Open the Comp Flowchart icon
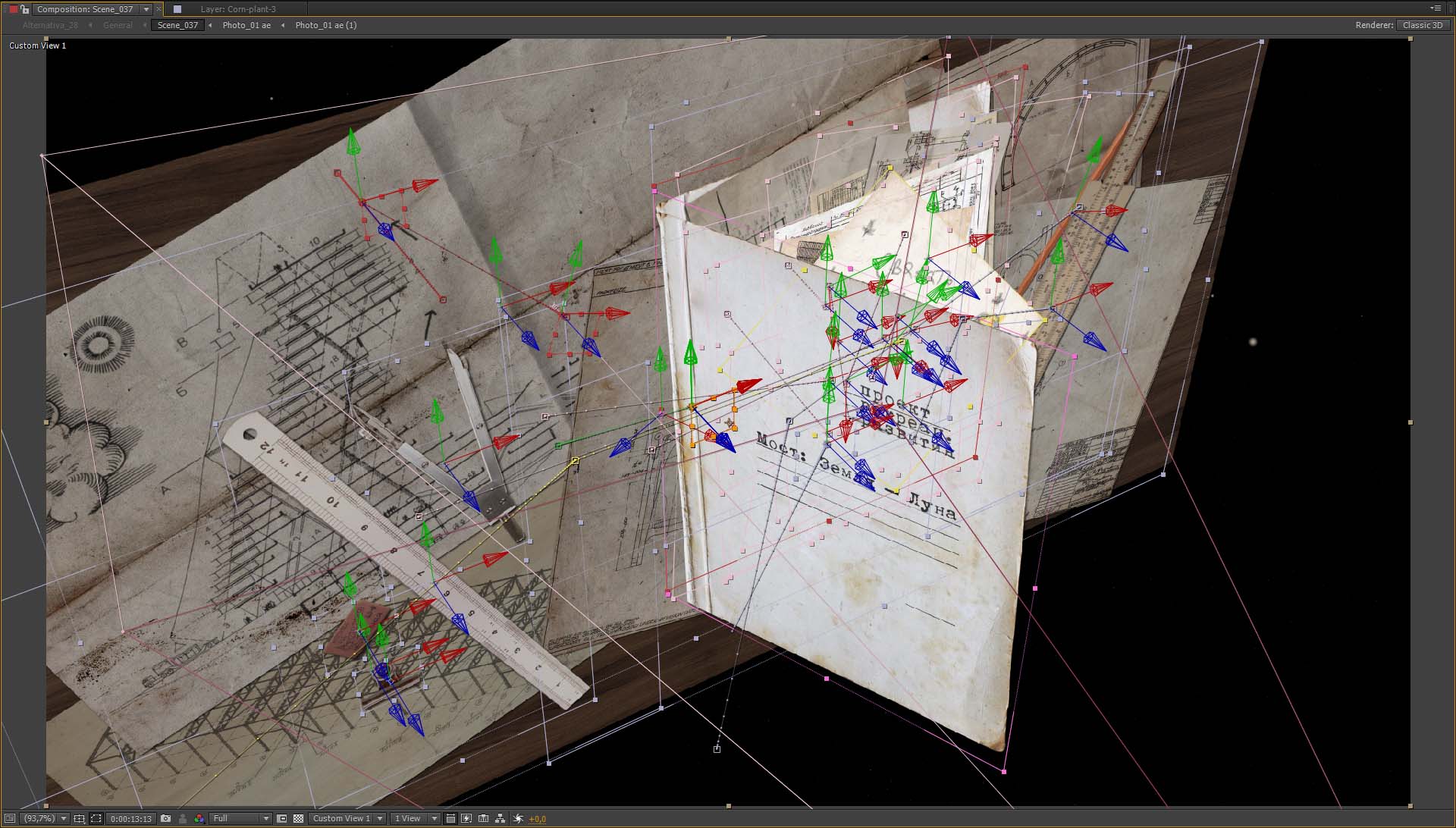Image resolution: width=1456 pixels, height=828 pixels. [x=500, y=818]
